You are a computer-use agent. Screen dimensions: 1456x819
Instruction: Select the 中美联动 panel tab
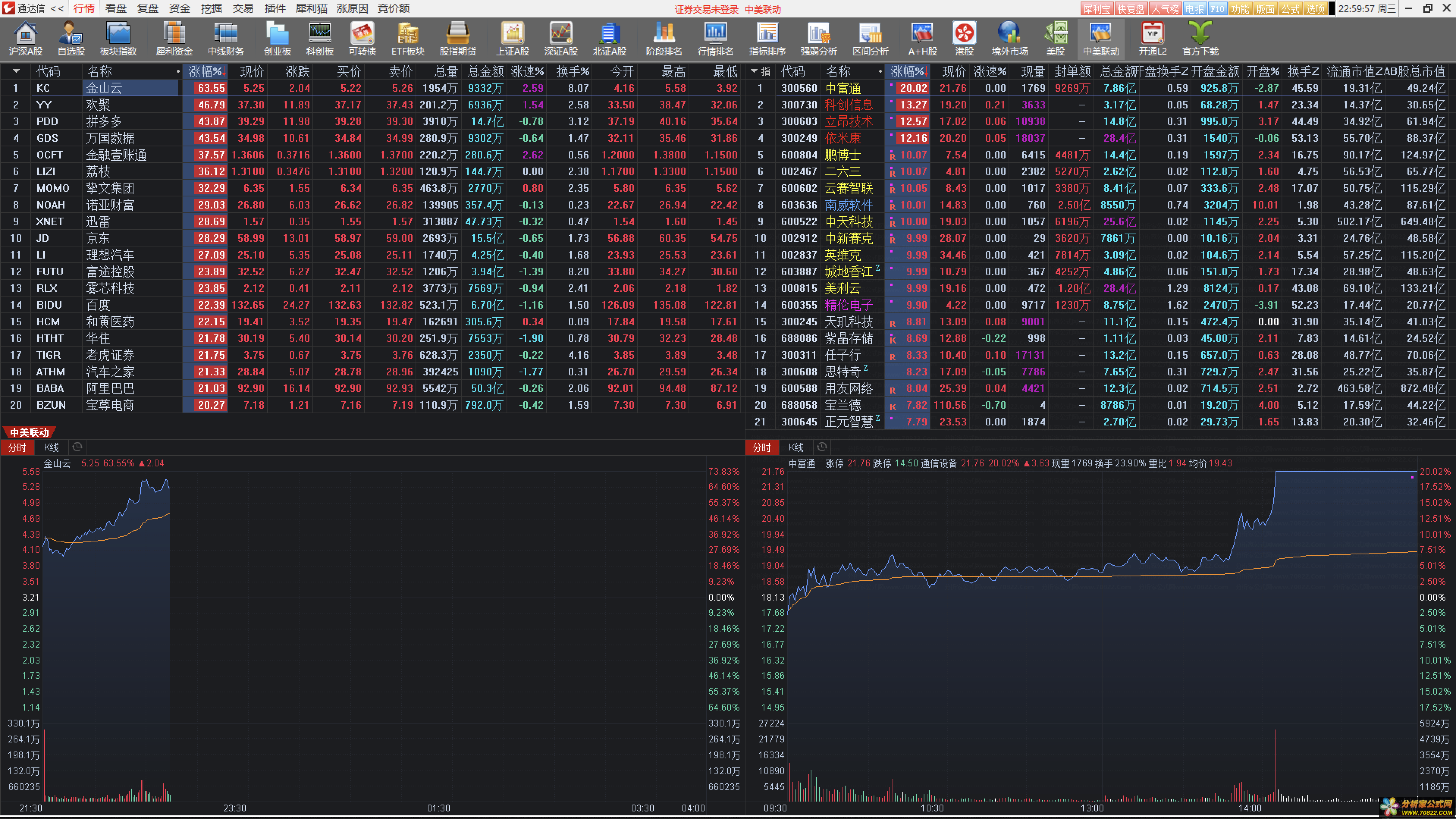pyautogui.click(x=30, y=432)
